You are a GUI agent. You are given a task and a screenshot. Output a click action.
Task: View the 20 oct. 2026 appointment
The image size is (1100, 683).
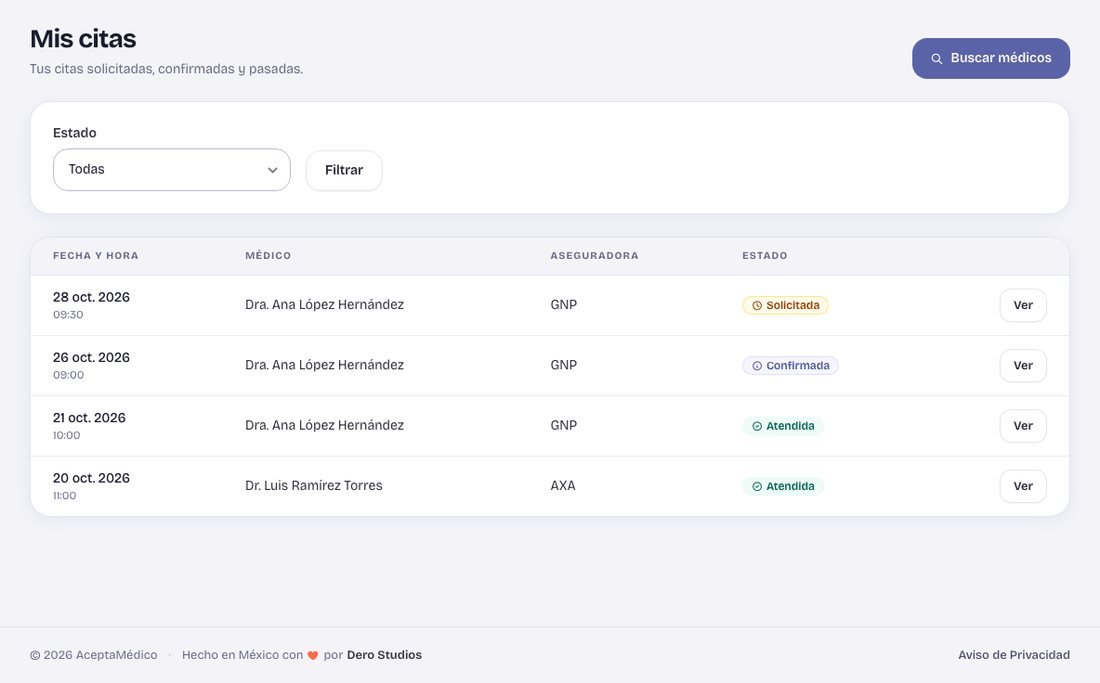pyautogui.click(x=1023, y=486)
